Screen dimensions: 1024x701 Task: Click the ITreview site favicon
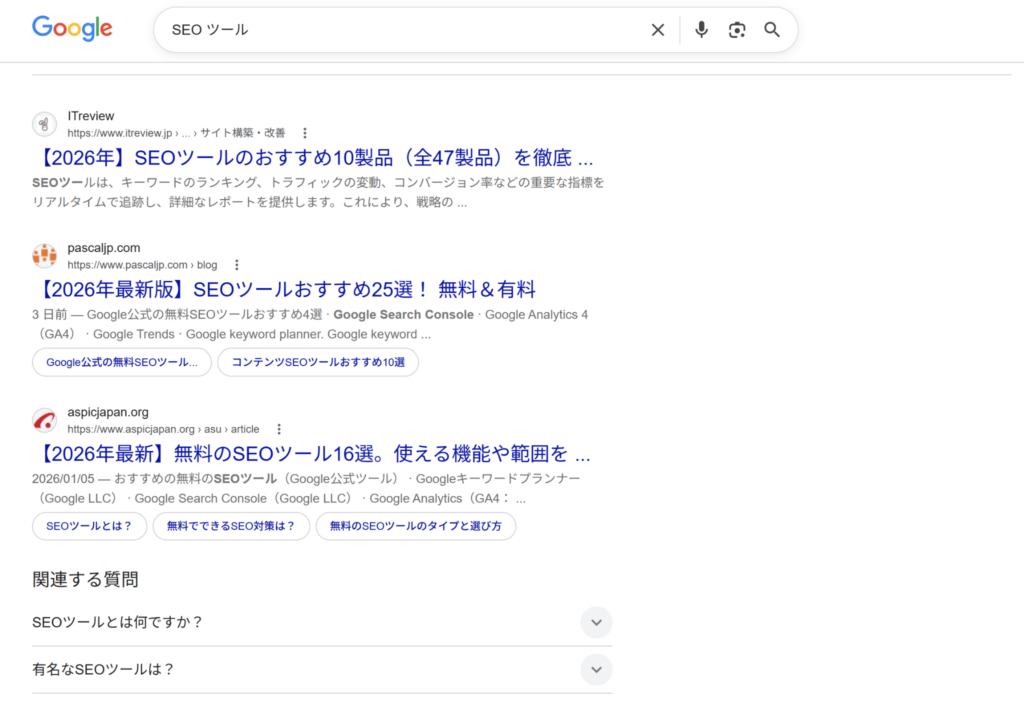coord(44,124)
